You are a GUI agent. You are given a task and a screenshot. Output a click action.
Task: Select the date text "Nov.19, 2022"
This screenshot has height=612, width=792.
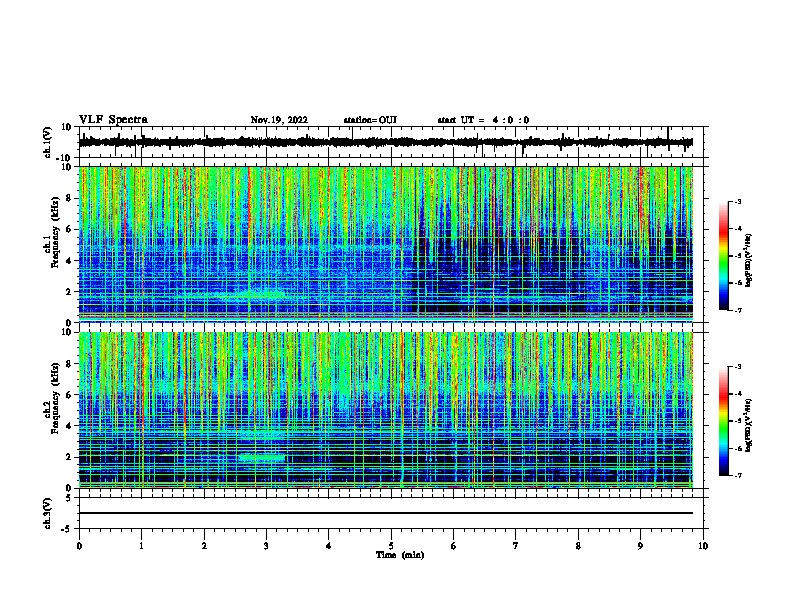[x=279, y=120]
